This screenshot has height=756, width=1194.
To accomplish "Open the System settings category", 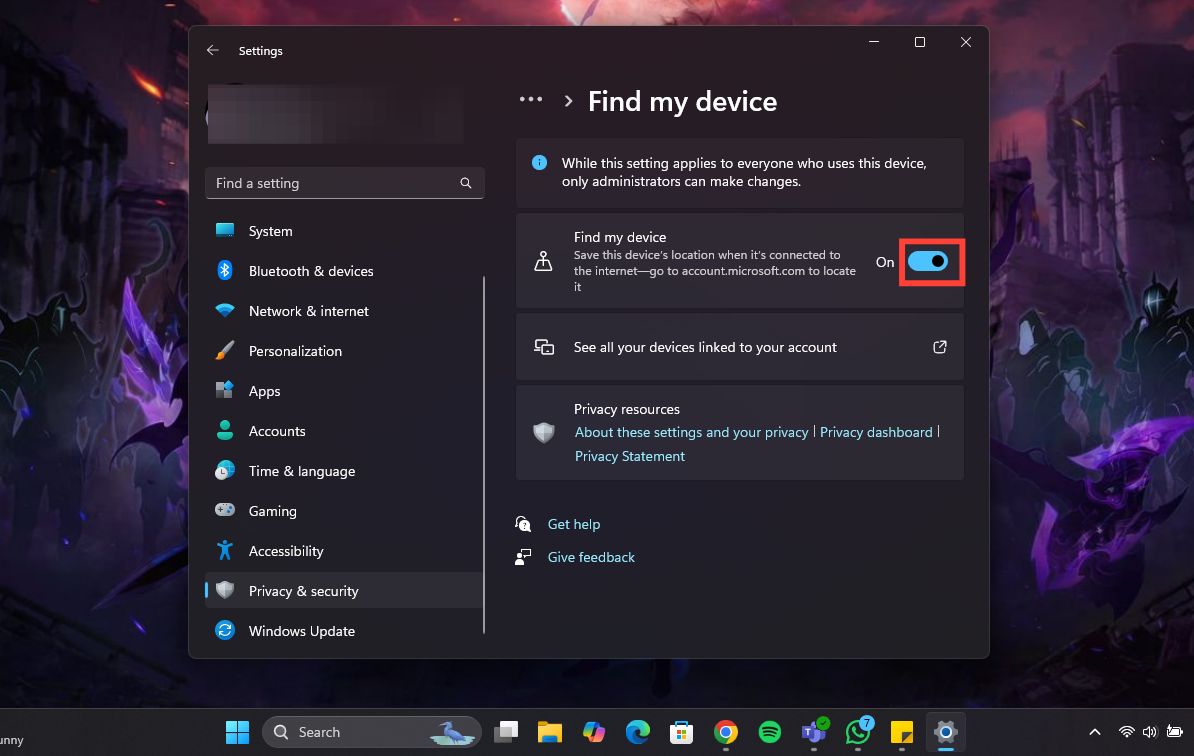I will coord(270,231).
